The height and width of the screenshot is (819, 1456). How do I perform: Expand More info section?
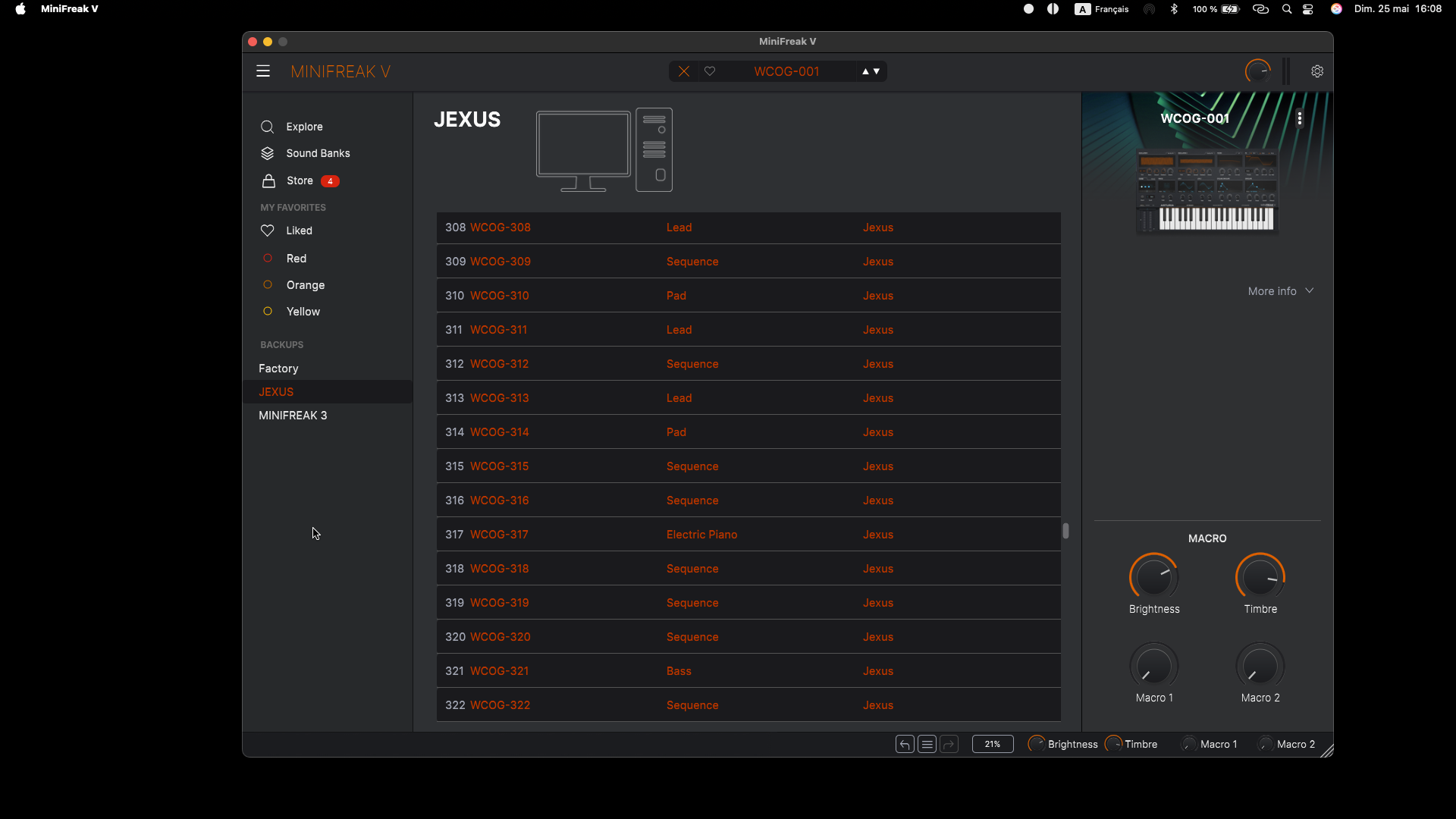click(x=1281, y=291)
